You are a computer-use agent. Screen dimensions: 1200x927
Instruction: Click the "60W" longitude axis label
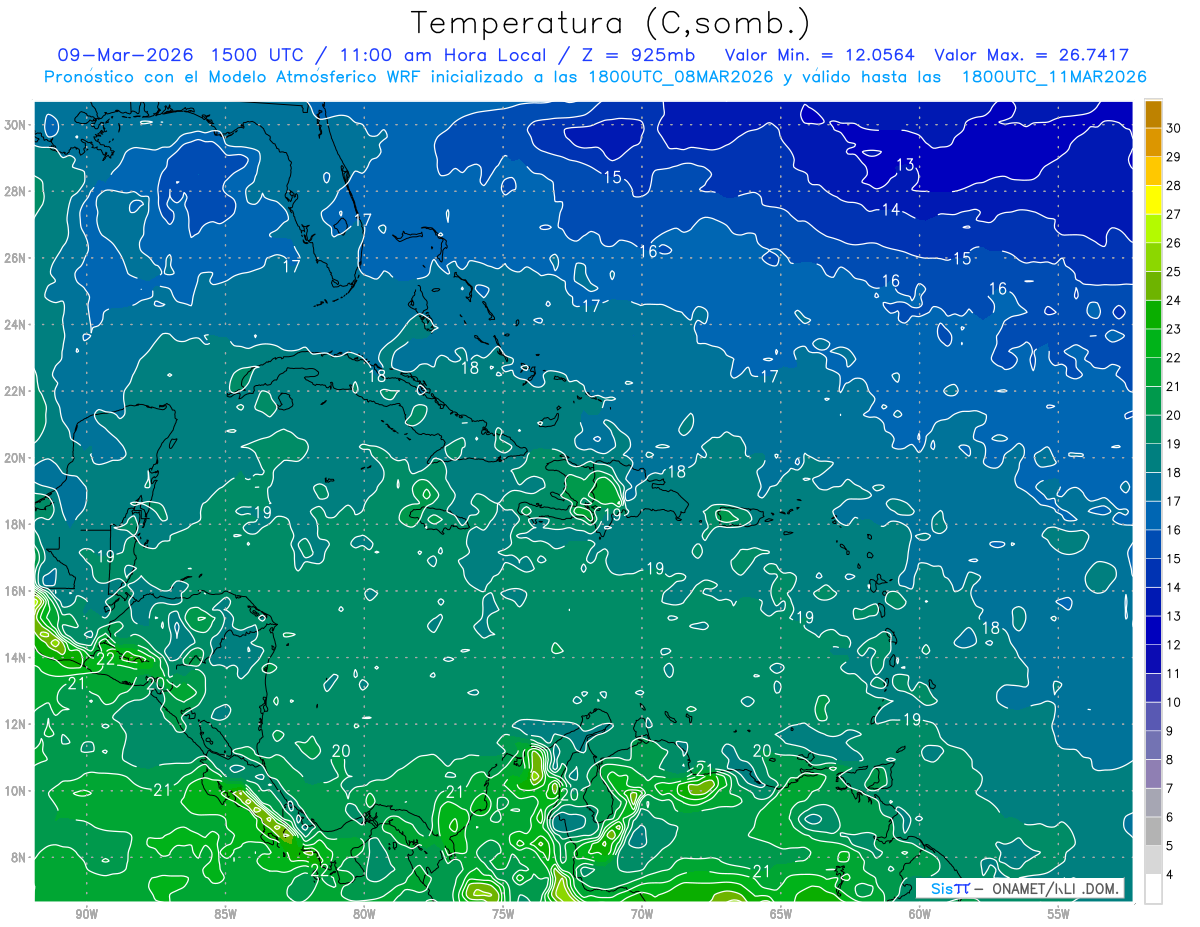920,914
